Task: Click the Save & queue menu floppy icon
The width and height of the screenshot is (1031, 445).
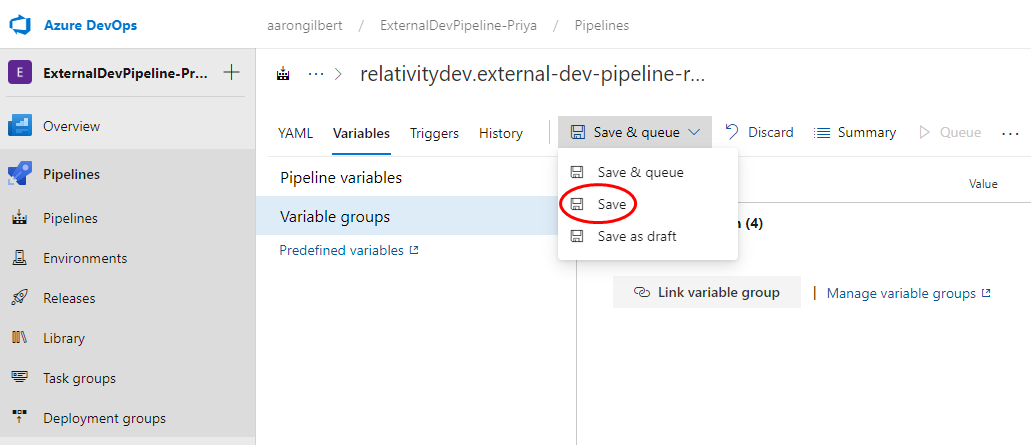Action: click(577, 172)
